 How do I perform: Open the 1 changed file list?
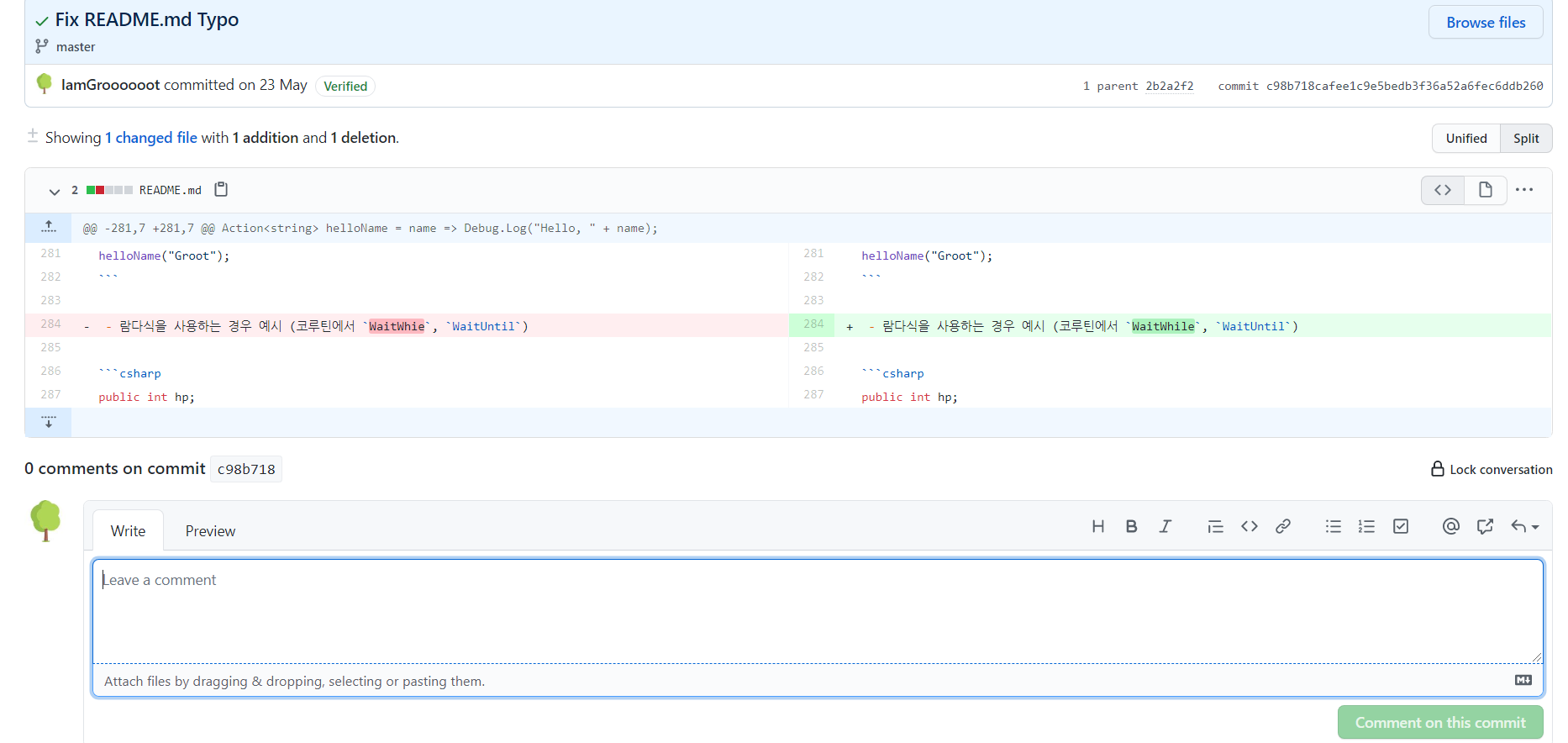point(151,138)
